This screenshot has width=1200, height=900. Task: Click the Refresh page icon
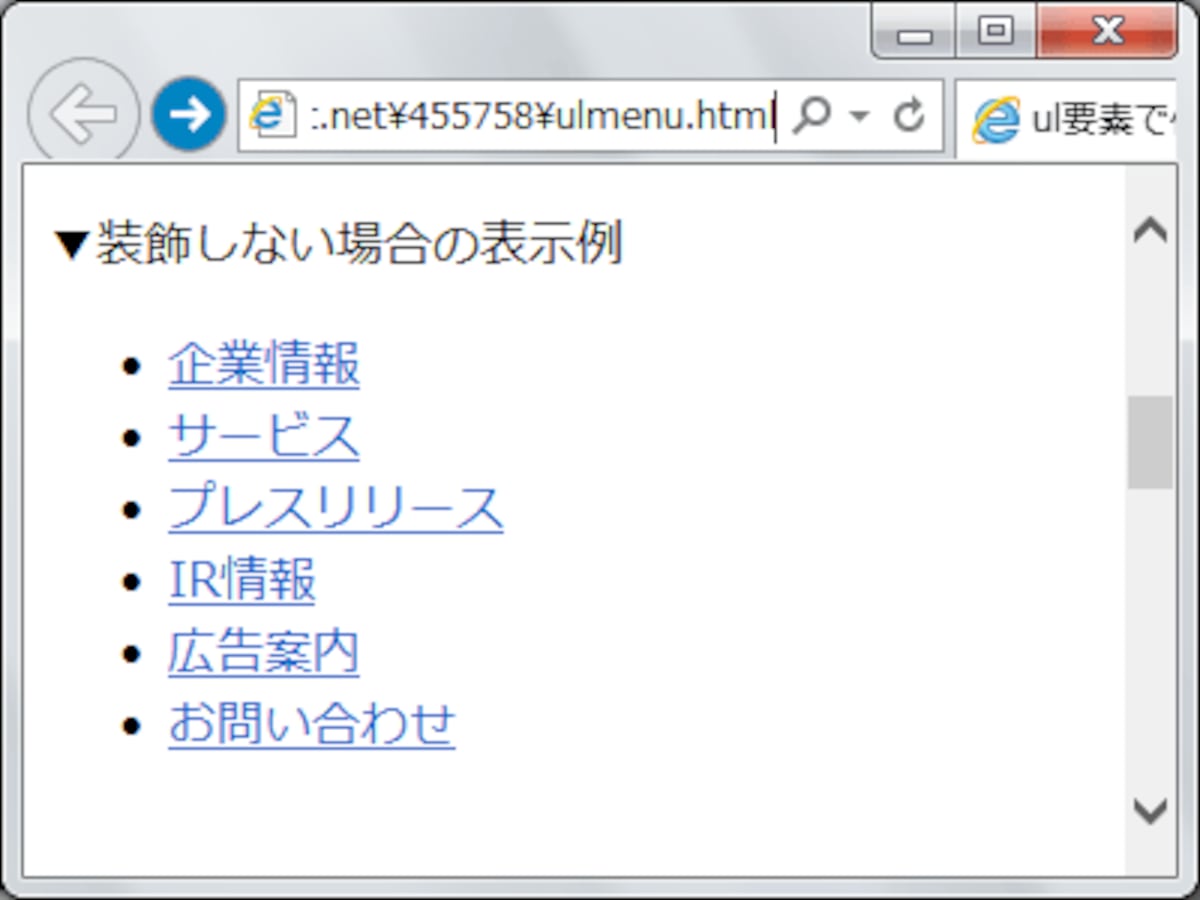click(x=908, y=117)
